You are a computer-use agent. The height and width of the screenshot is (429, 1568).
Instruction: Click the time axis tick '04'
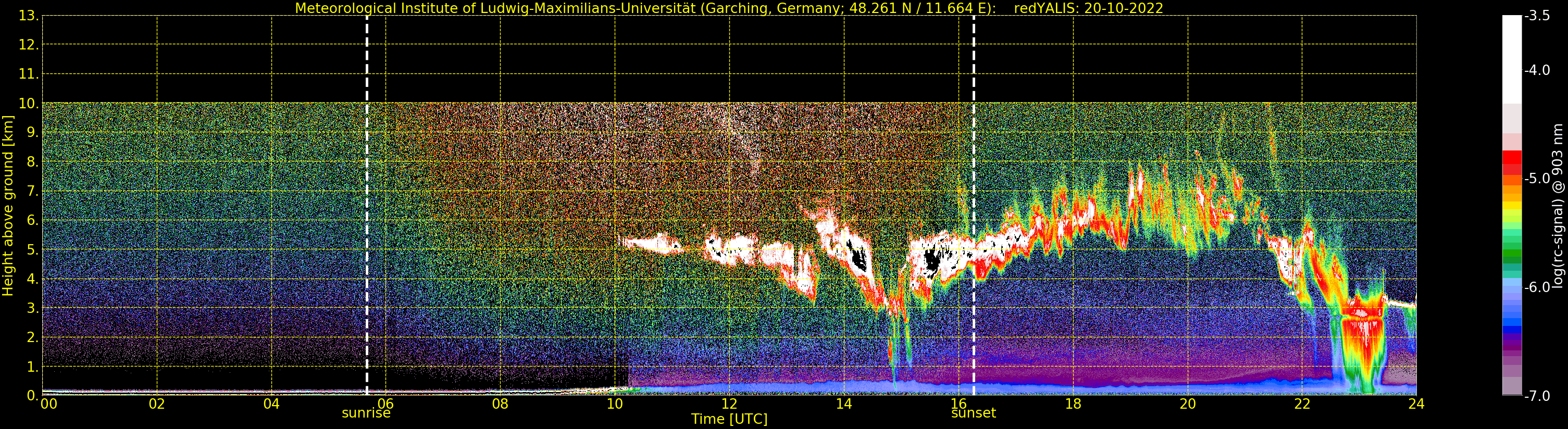pos(271,404)
